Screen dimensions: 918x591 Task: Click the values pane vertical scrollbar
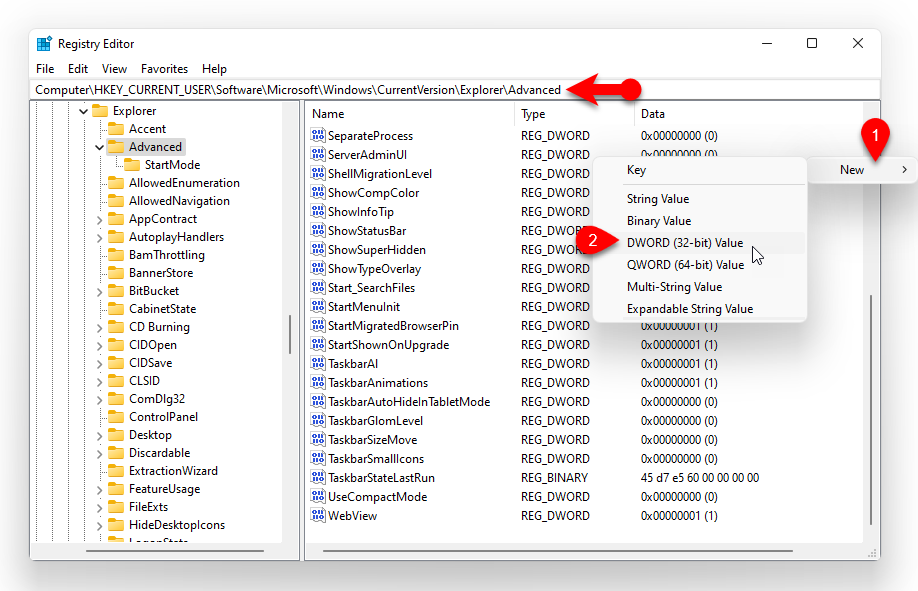click(871, 409)
